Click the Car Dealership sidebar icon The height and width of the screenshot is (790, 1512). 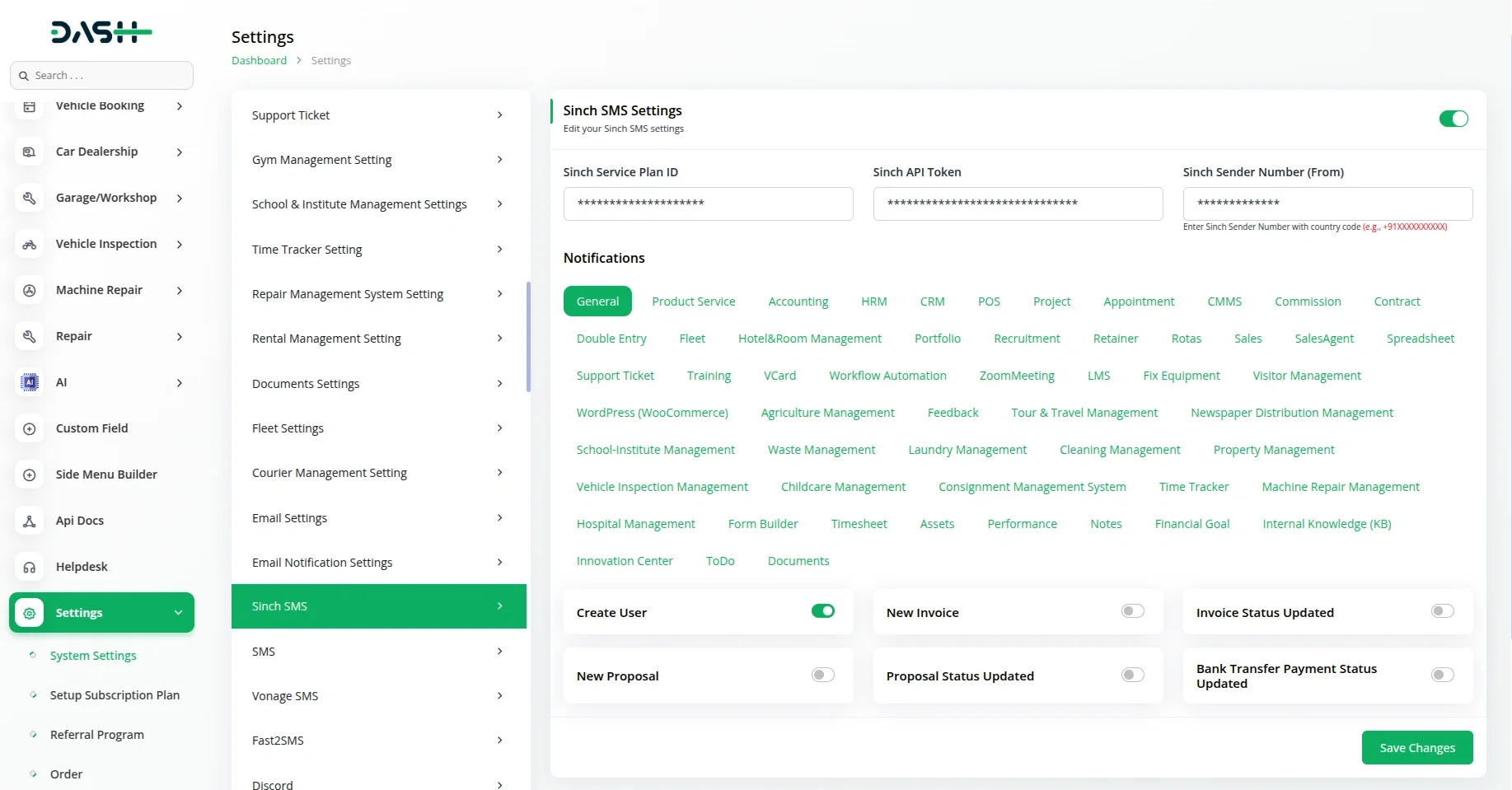tap(30, 152)
